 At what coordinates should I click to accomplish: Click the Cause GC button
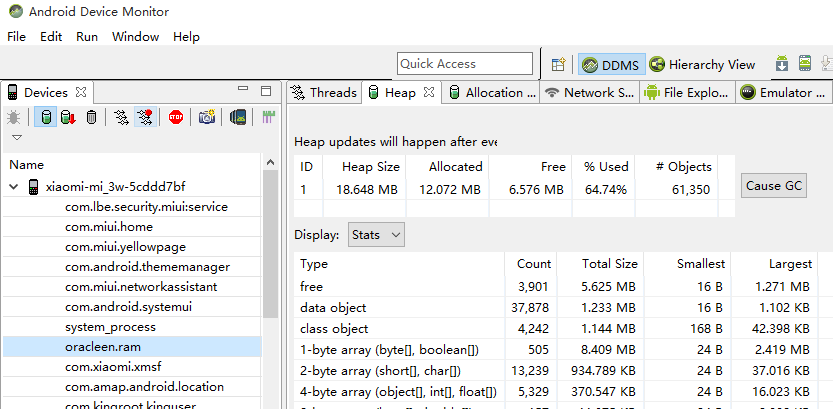(x=774, y=185)
